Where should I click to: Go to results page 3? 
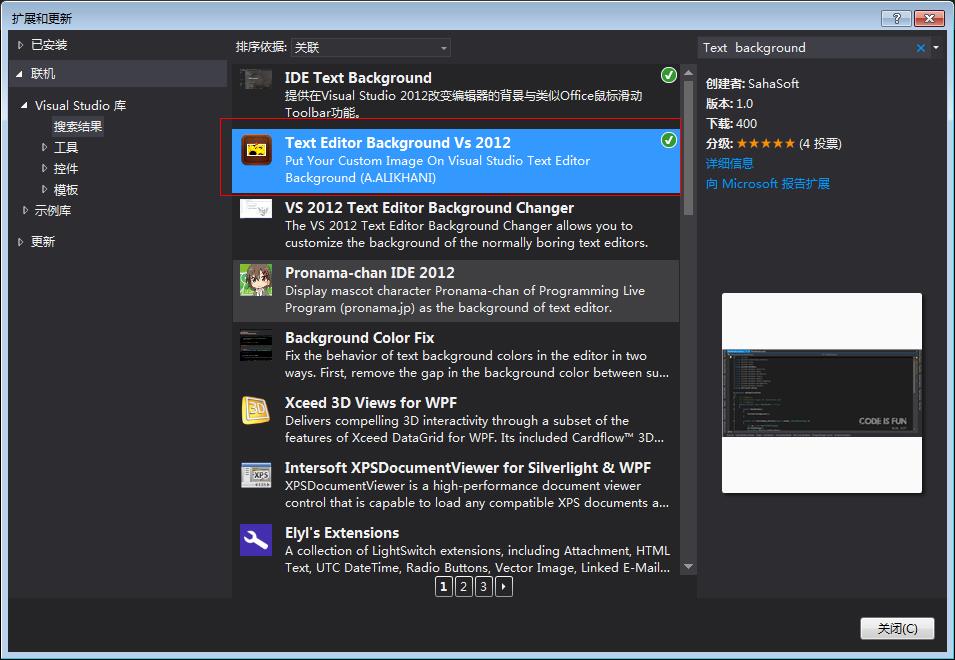tap(484, 587)
